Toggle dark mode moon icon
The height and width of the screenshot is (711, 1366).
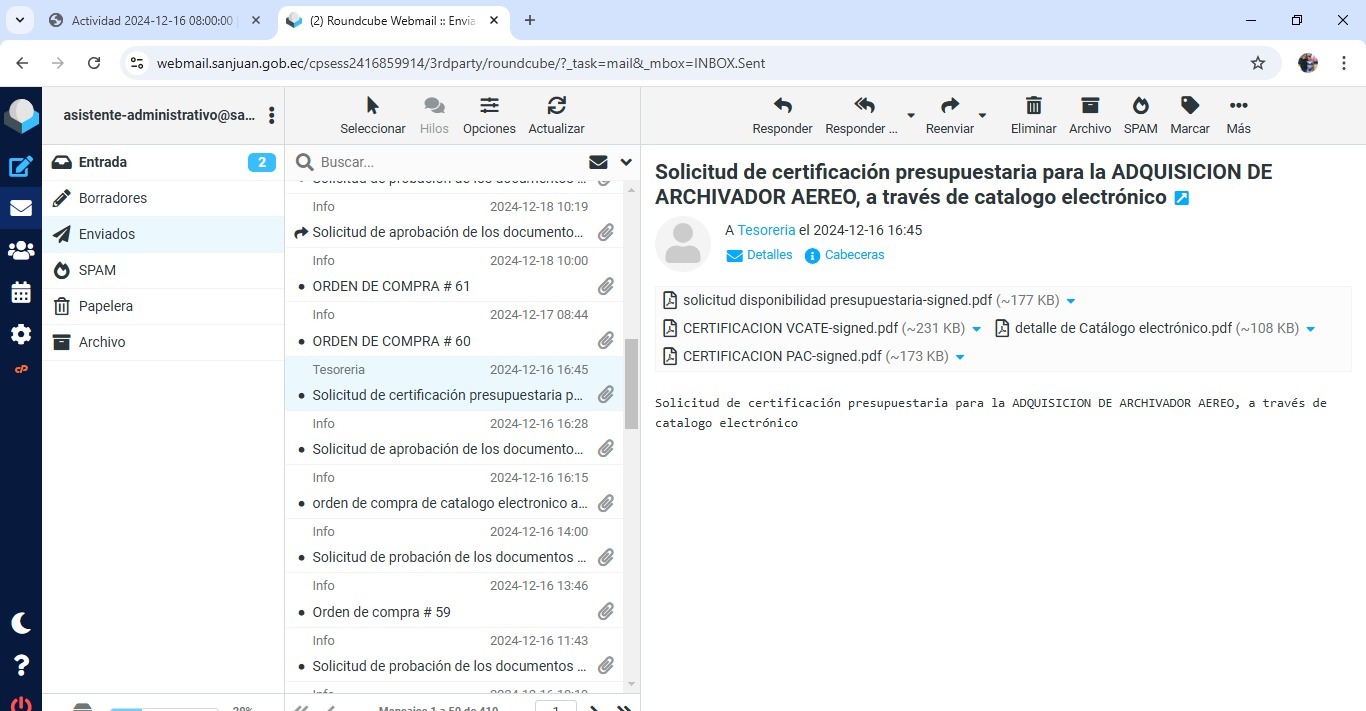21,623
